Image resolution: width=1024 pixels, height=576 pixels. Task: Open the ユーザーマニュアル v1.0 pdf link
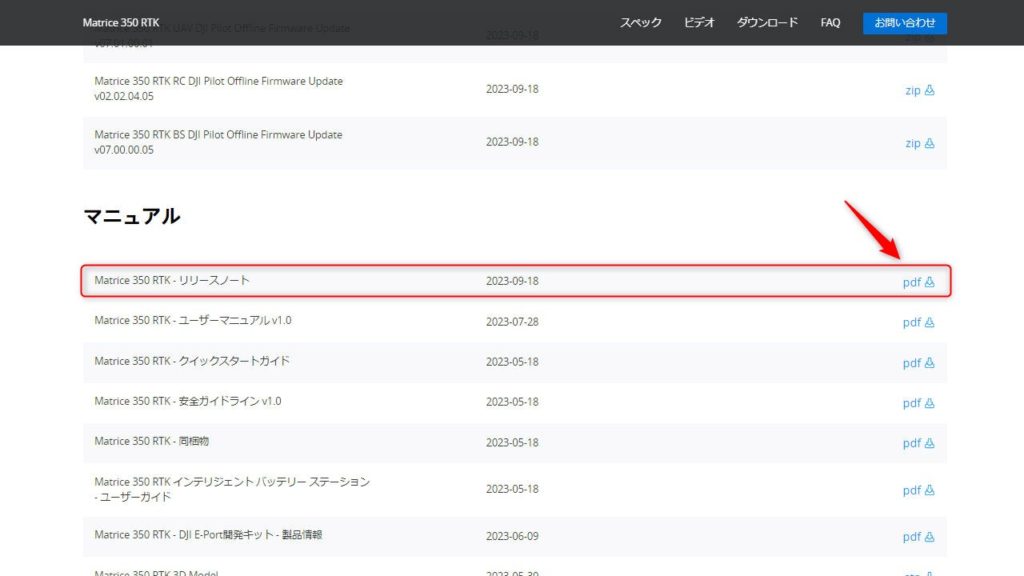(912, 322)
